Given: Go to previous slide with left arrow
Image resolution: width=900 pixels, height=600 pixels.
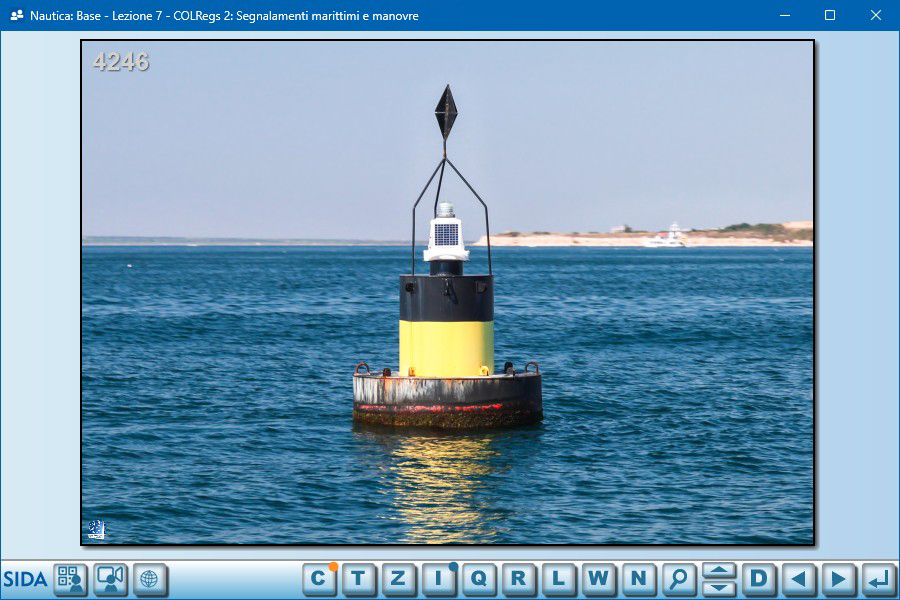Looking at the screenshot, I should 798,578.
